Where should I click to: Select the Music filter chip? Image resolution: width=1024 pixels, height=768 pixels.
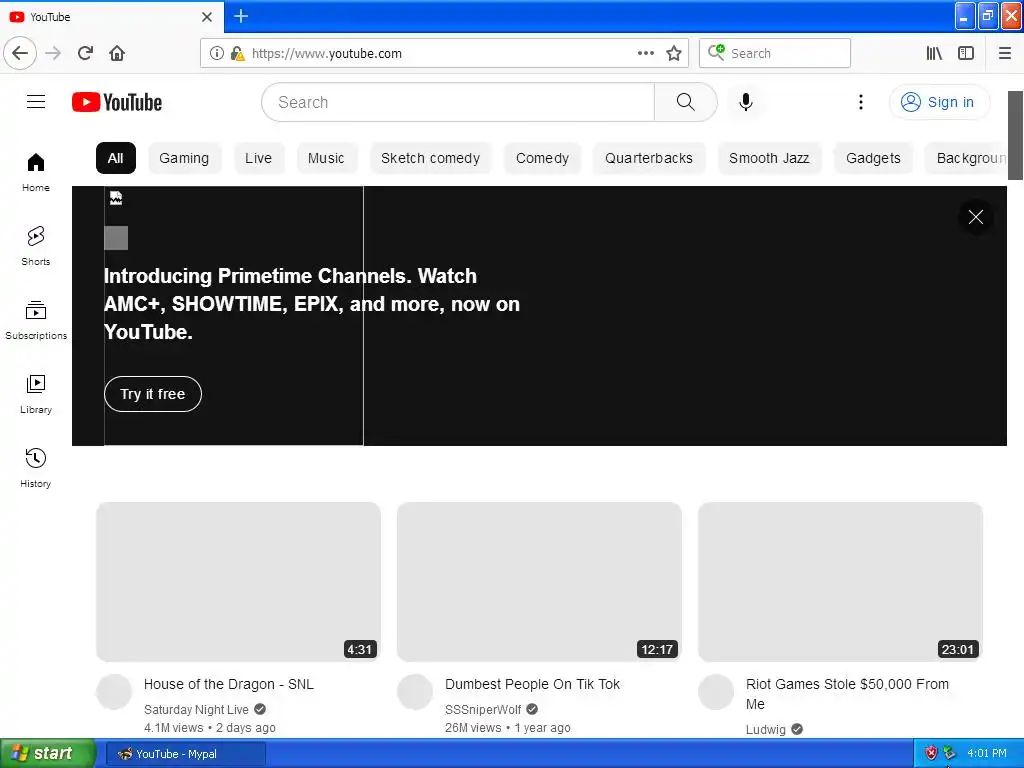[x=326, y=158]
